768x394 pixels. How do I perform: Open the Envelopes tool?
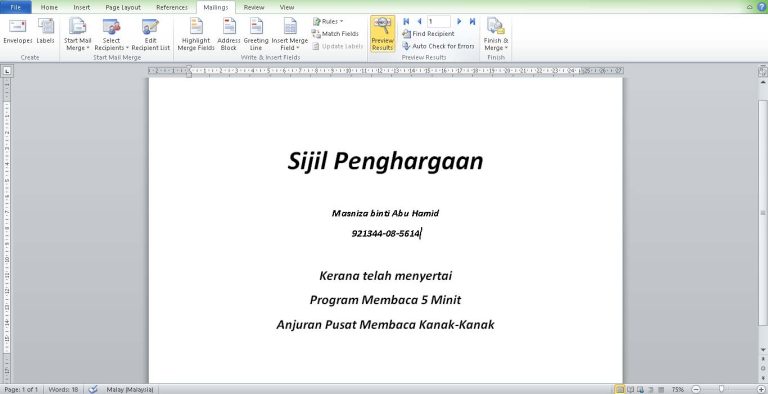coord(18,32)
